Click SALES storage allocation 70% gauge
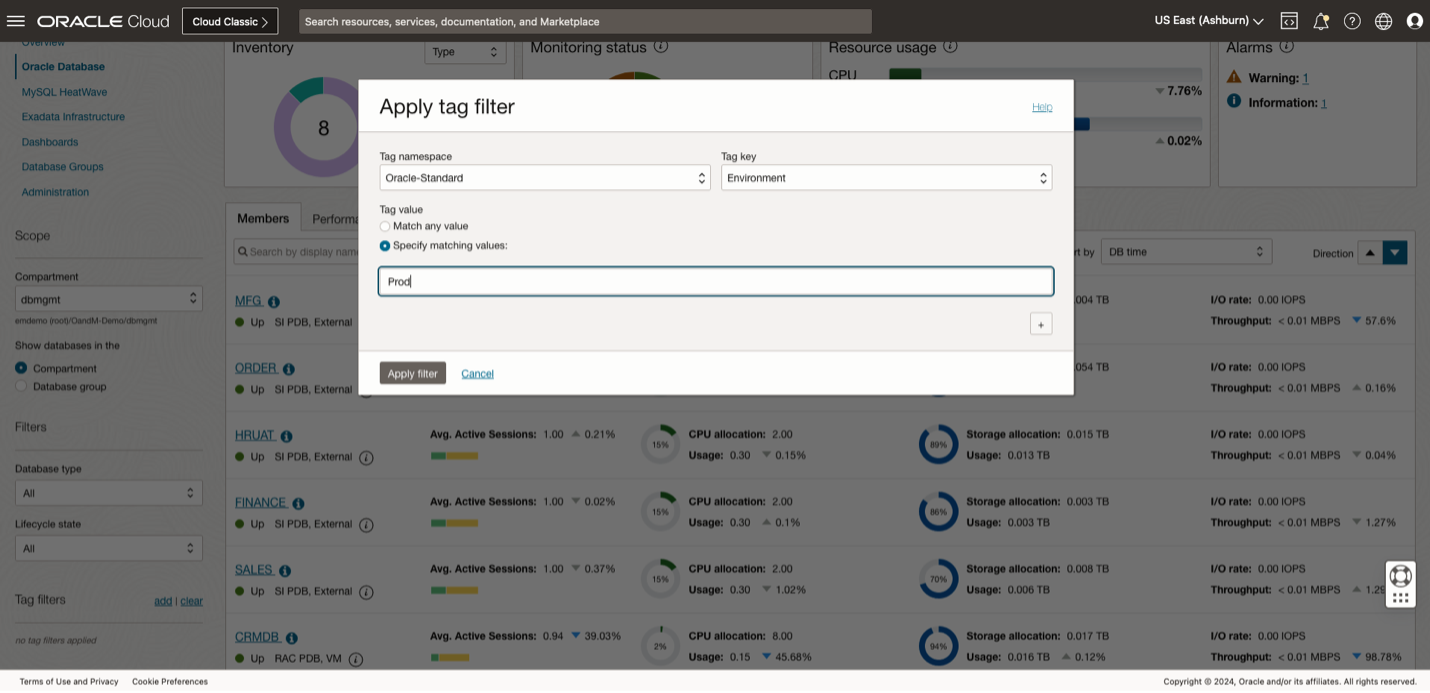 938,579
